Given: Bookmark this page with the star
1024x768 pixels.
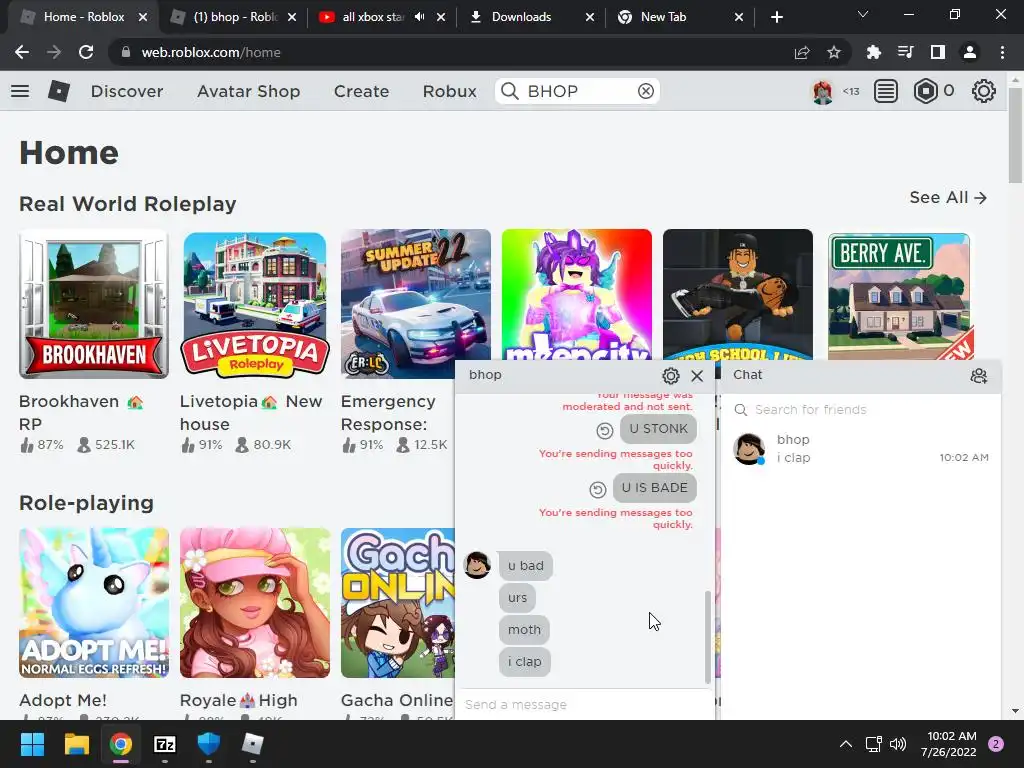Looking at the screenshot, I should click(x=834, y=52).
